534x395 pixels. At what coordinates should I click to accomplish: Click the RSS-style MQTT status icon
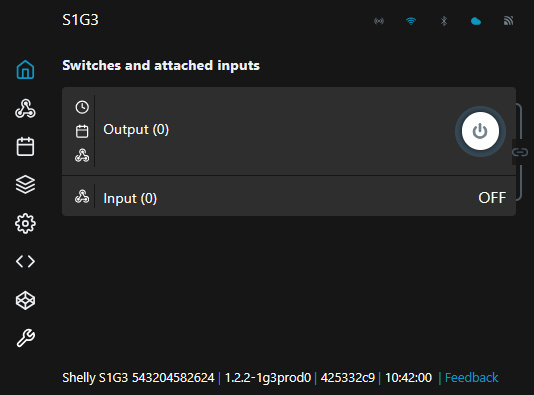click(508, 21)
